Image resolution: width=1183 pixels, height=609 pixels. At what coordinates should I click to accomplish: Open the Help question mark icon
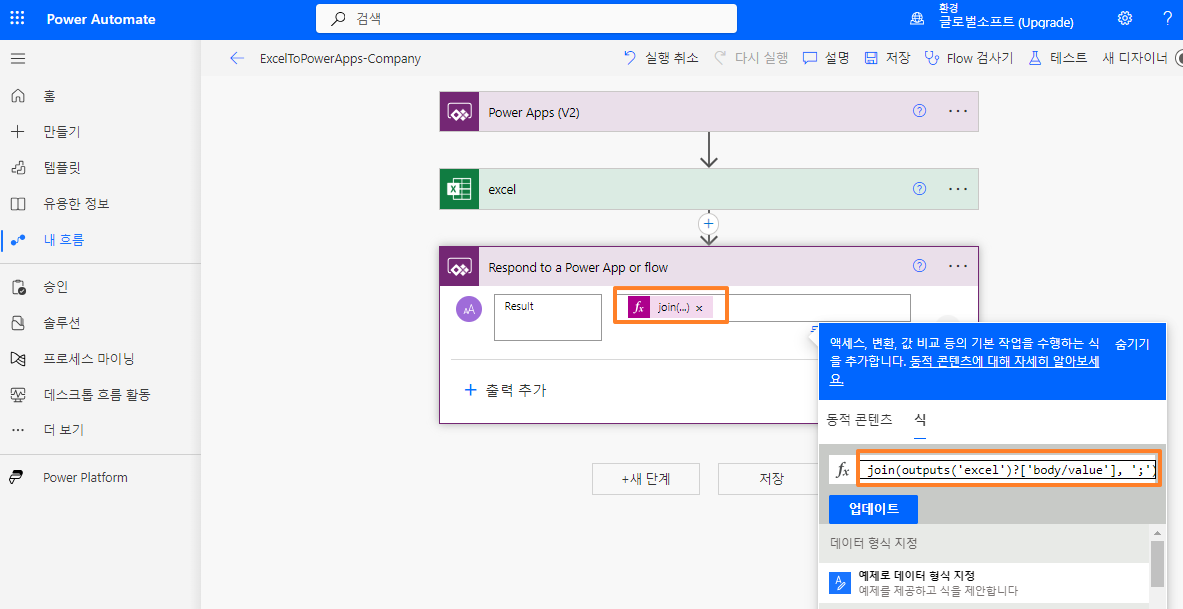[1167, 19]
